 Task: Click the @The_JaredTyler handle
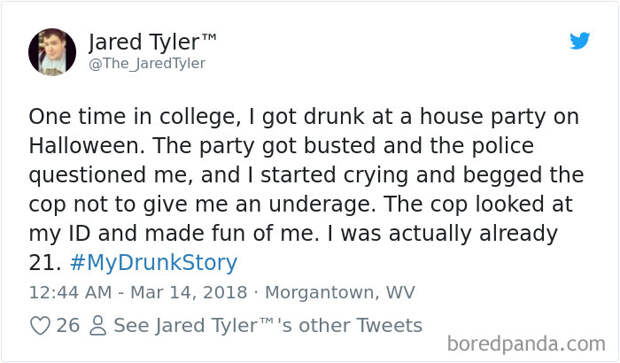(x=147, y=64)
